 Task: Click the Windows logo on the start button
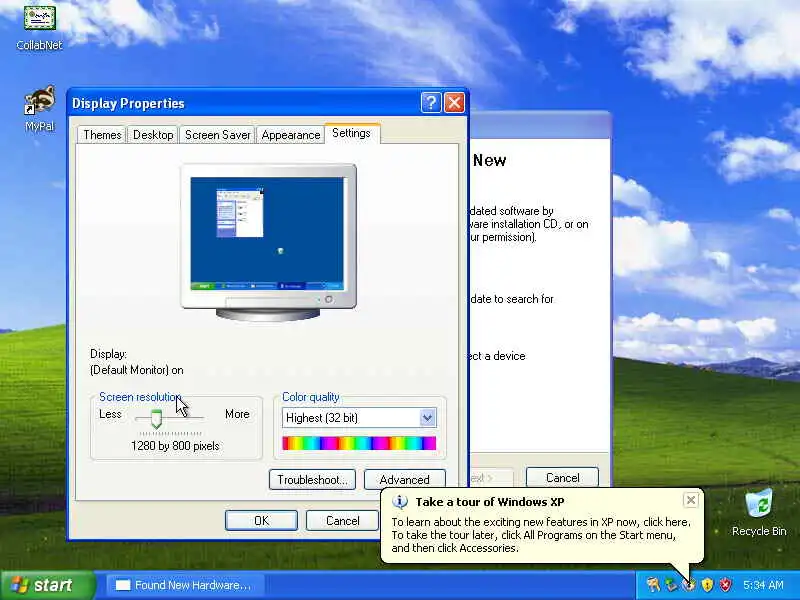point(19,585)
